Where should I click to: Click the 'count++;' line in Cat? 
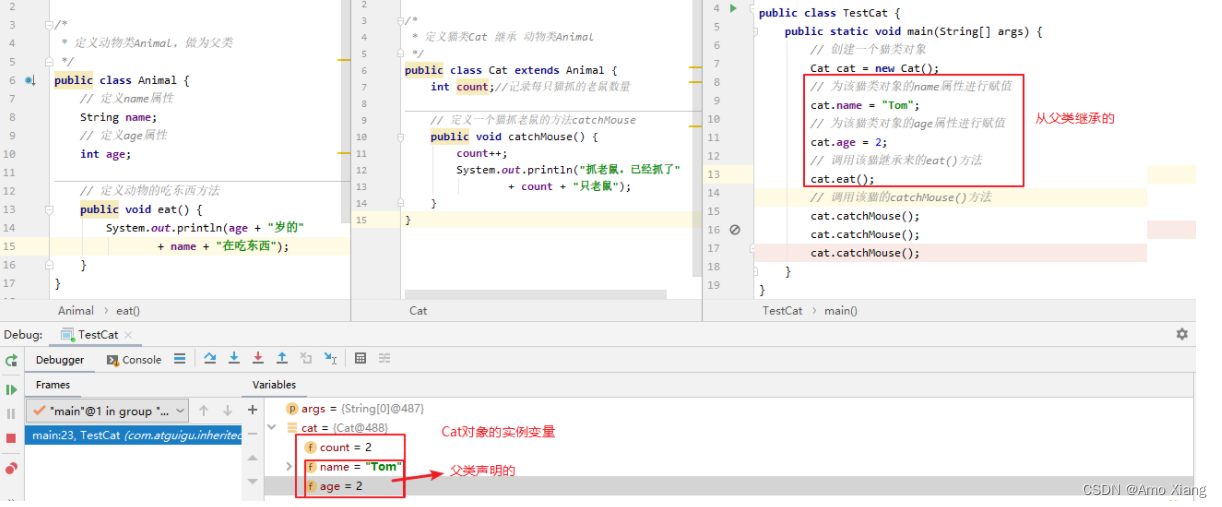(x=482, y=153)
